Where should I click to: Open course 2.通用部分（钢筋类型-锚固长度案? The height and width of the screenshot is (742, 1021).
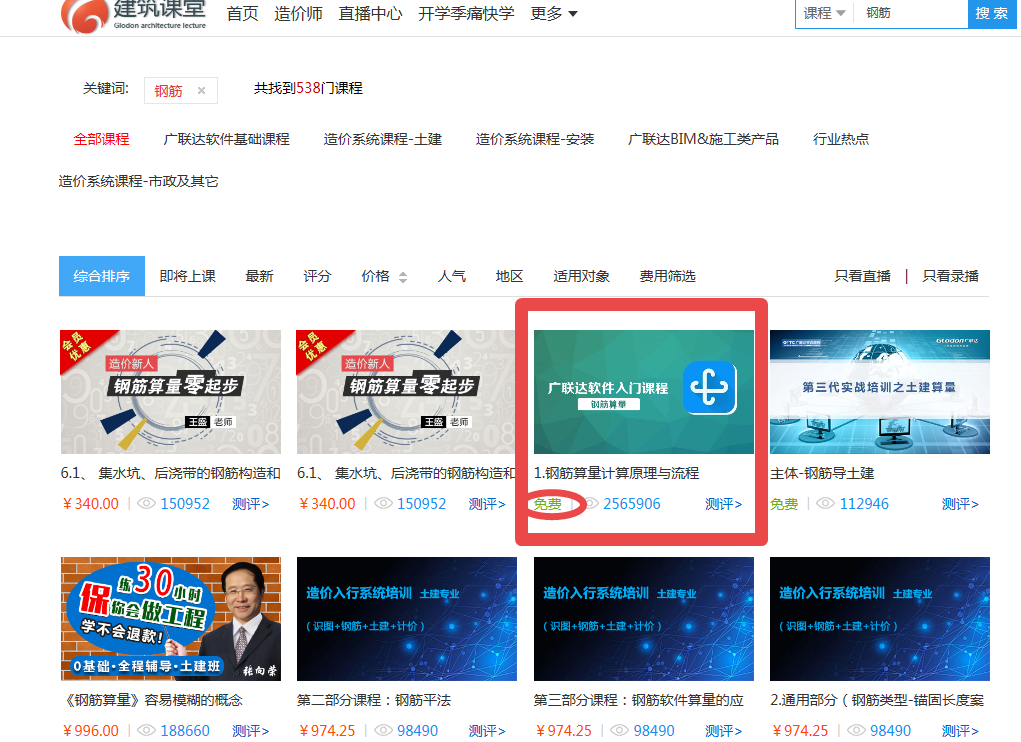pos(877,700)
